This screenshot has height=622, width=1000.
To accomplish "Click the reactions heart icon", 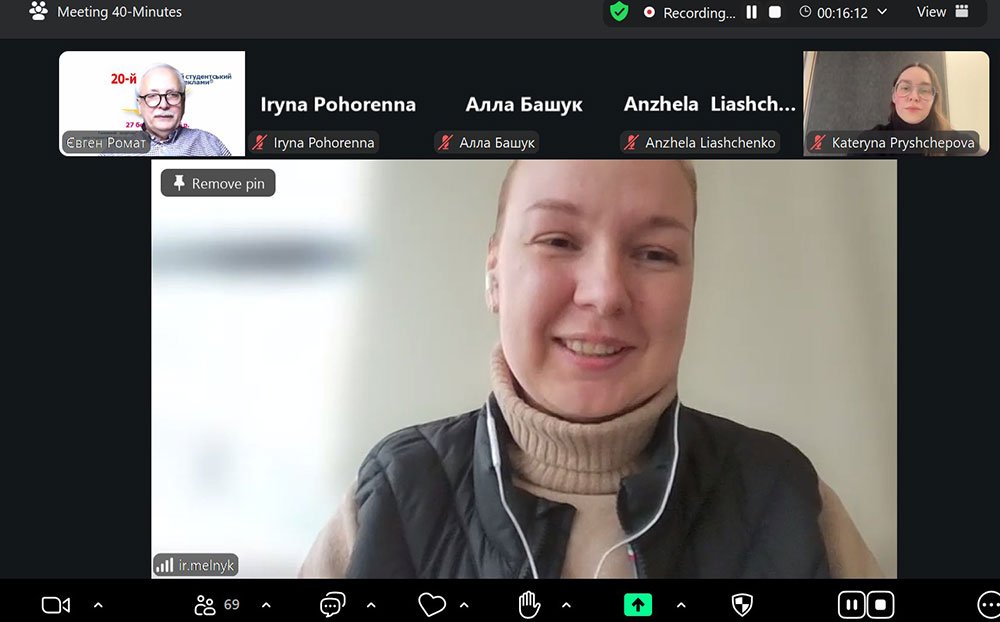I will [x=431, y=605].
